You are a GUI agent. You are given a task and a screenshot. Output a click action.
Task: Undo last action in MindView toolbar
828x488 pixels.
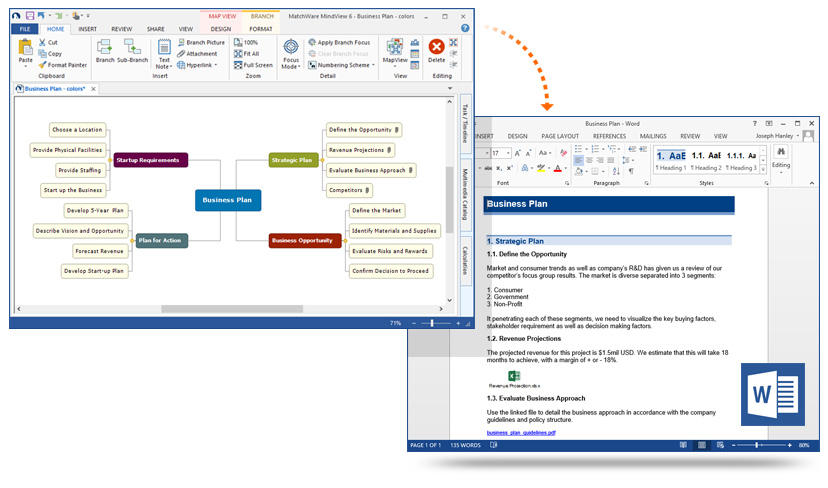[41, 16]
